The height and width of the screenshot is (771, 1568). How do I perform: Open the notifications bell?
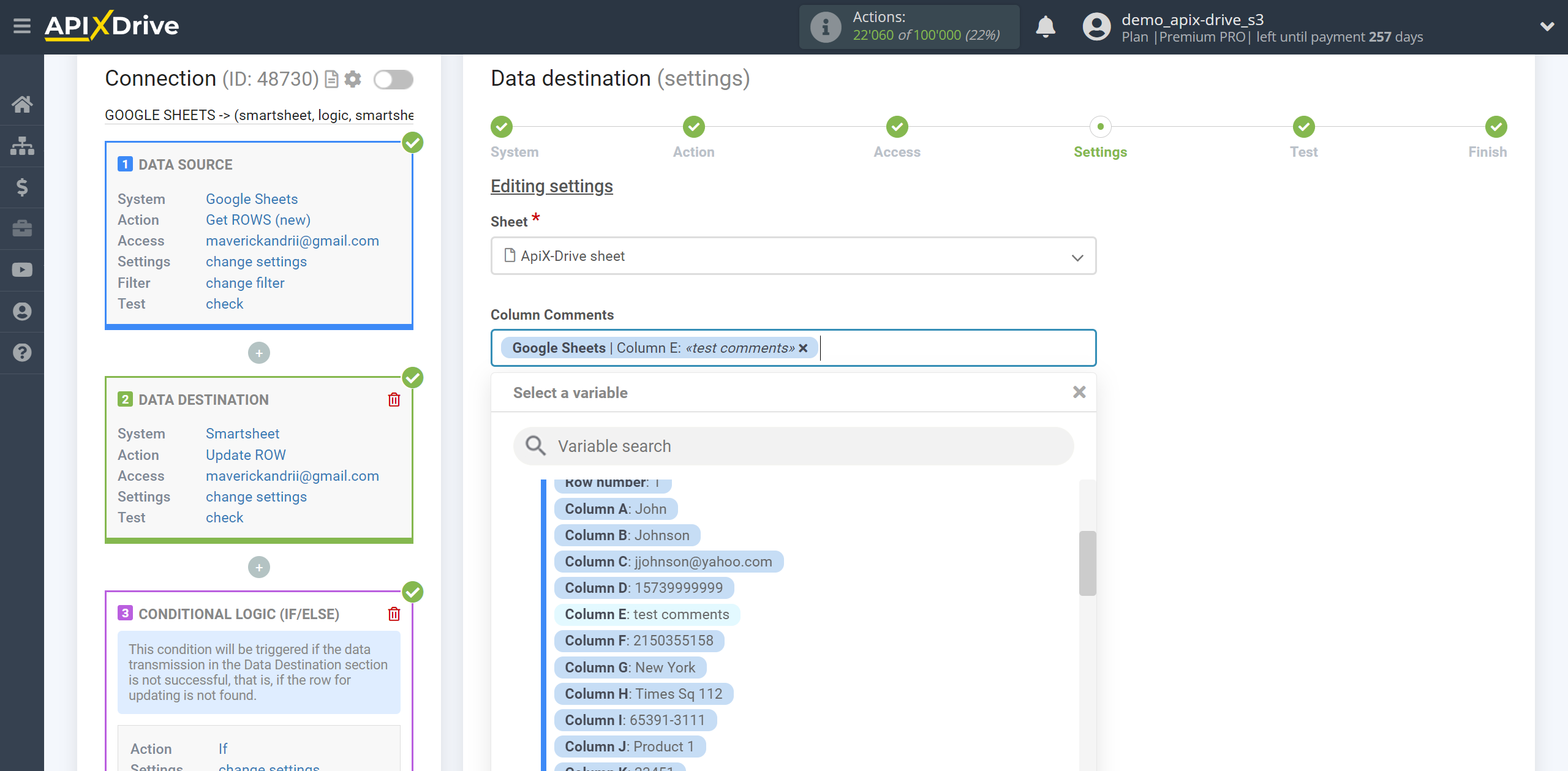(x=1046, y=27)
